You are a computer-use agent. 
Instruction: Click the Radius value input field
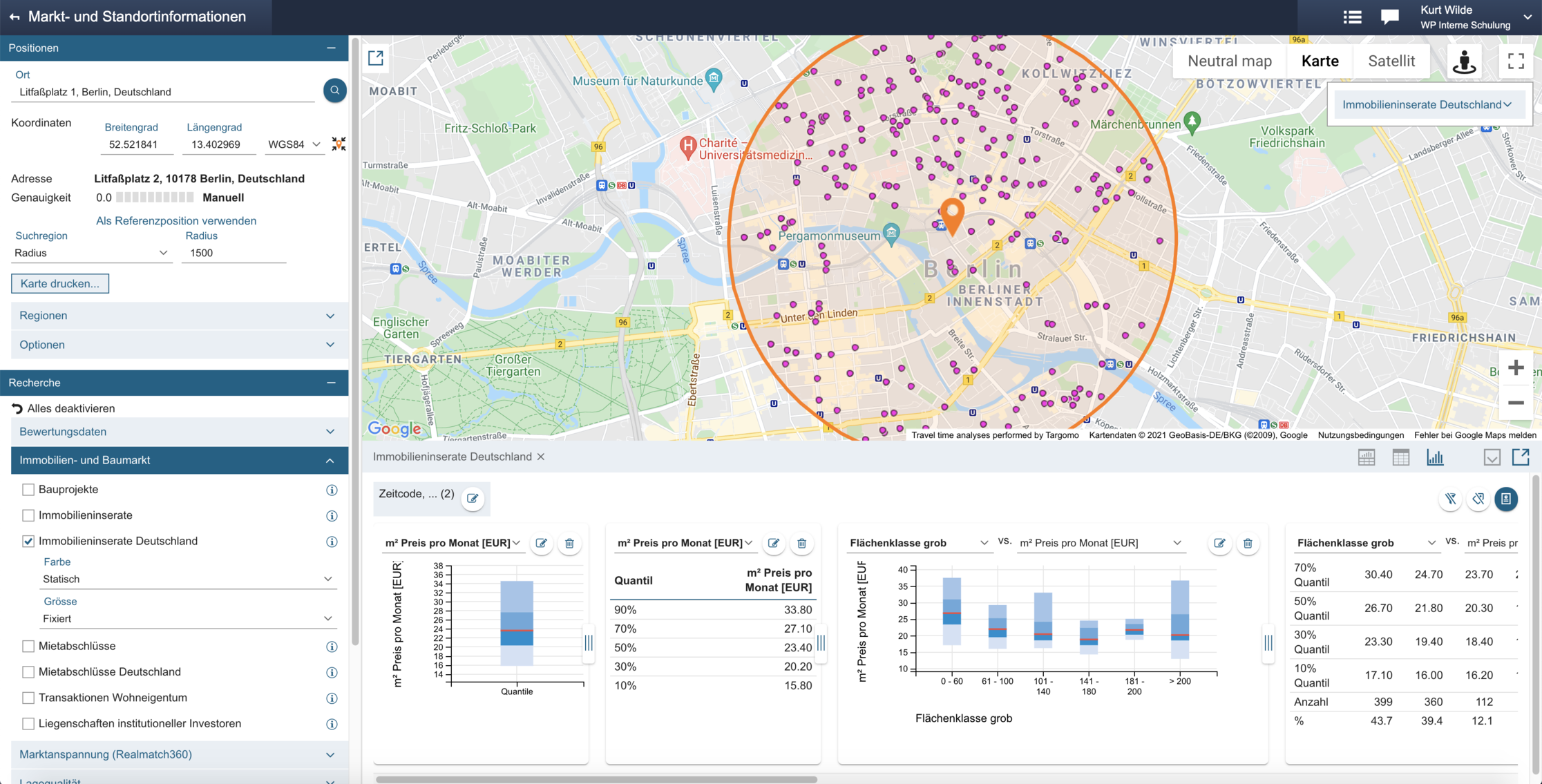[235, 253]
